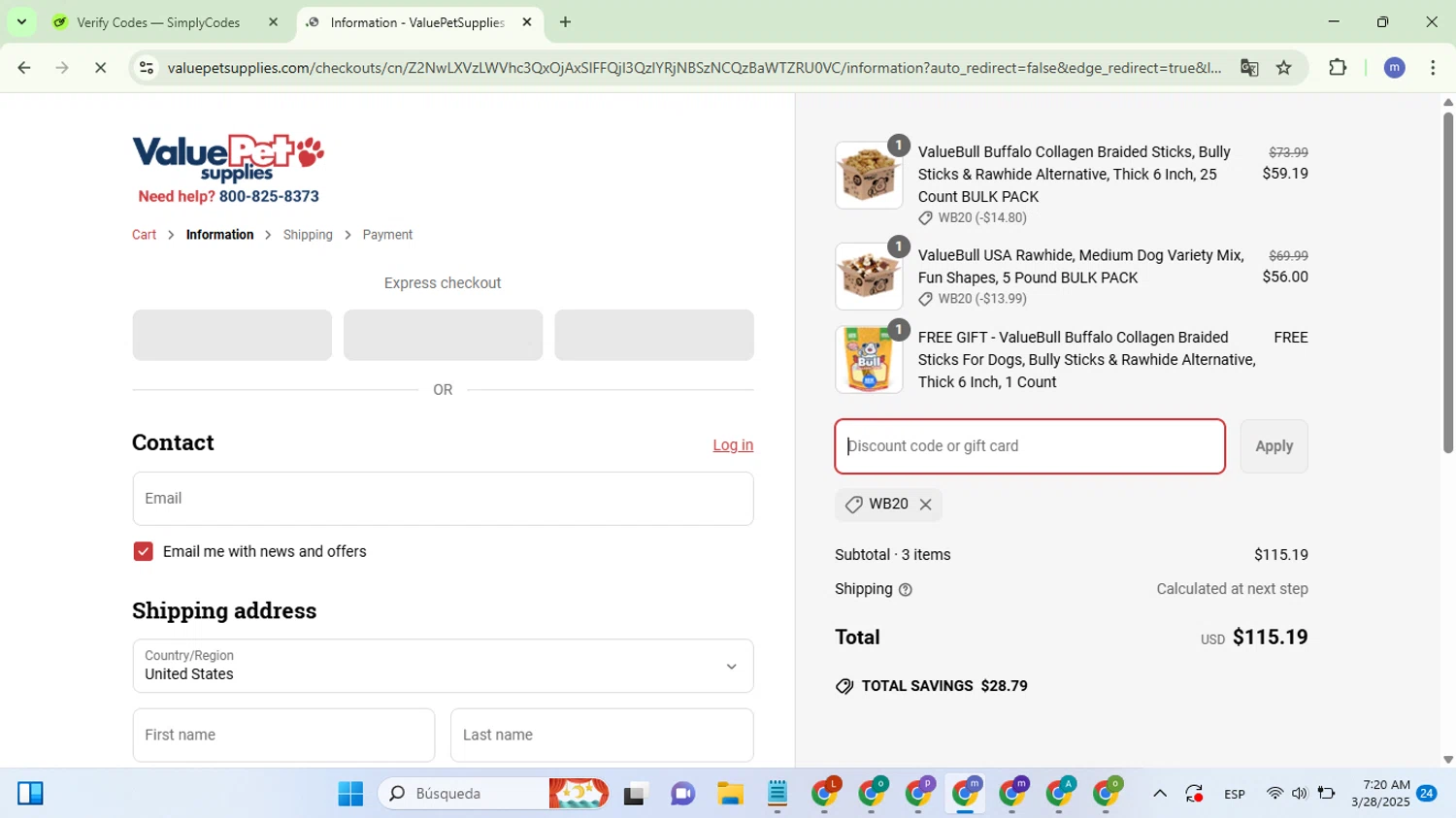
Task: Open the Chrome profile avatar
Action: tap(1395, 68)
